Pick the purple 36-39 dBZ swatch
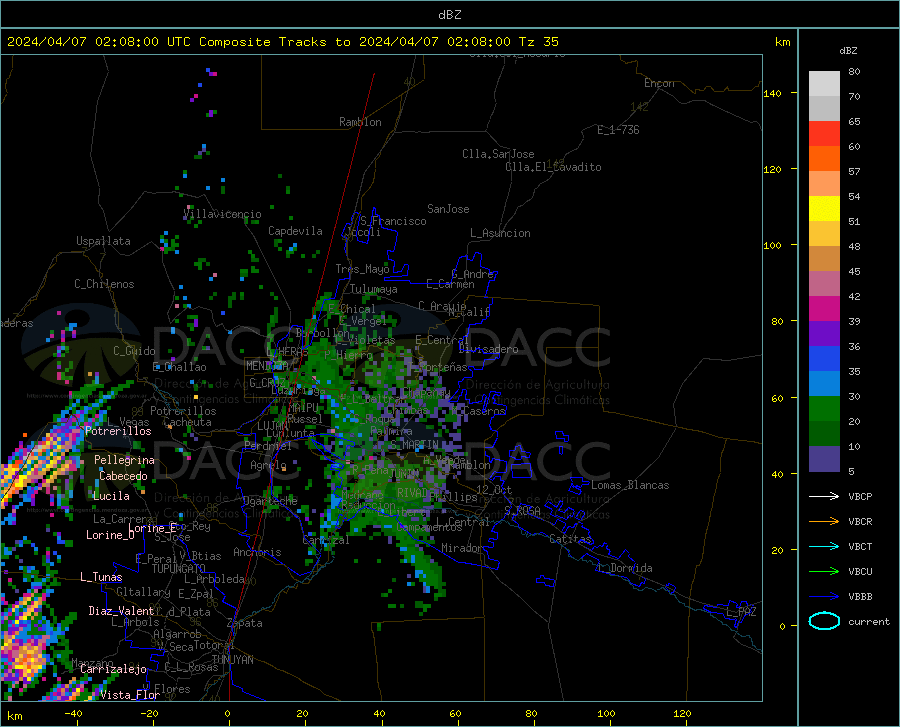900x727 pixels. 824,333
